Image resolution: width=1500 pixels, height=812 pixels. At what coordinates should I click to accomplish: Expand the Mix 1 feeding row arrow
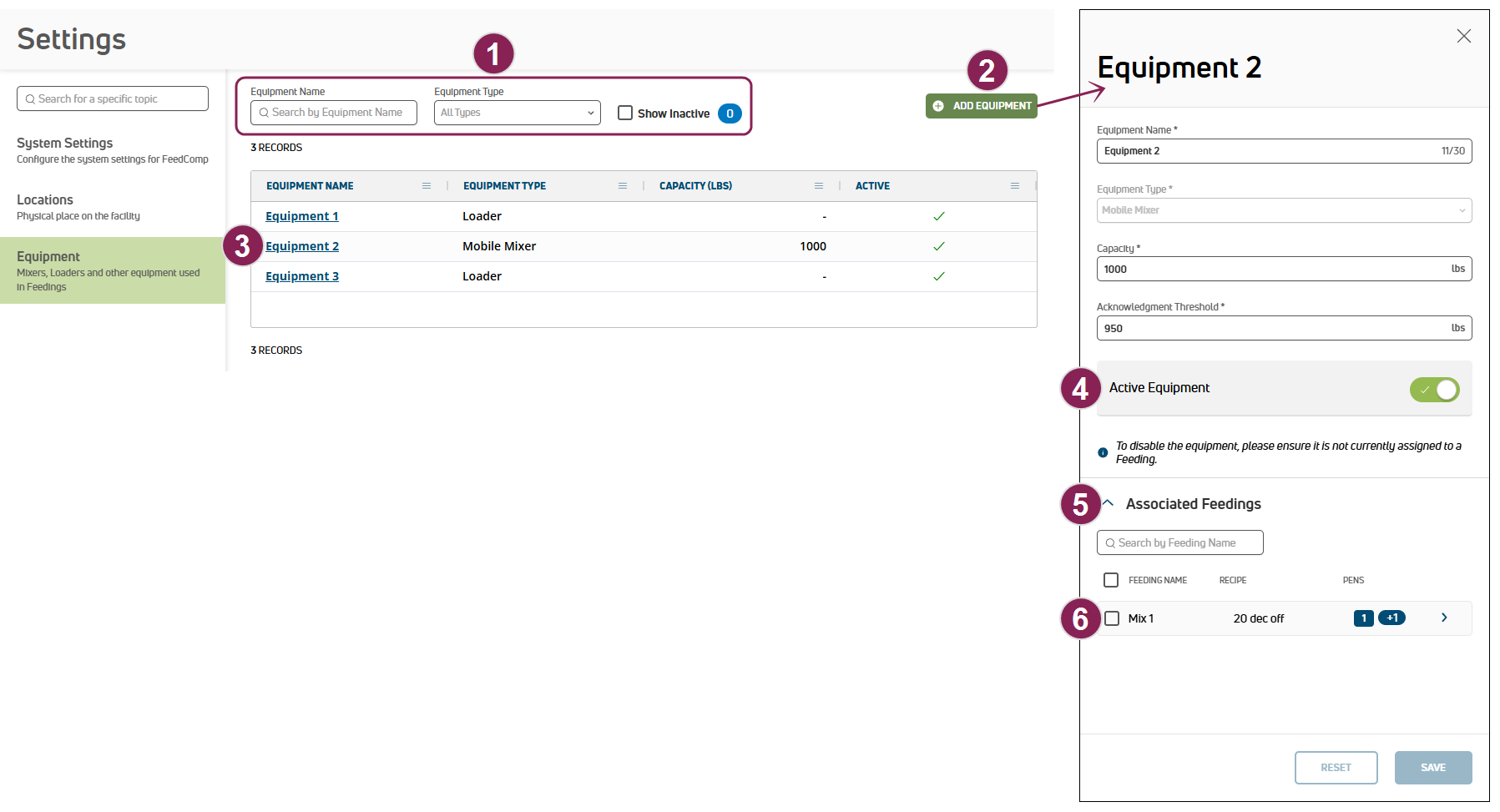[1444, 618]
